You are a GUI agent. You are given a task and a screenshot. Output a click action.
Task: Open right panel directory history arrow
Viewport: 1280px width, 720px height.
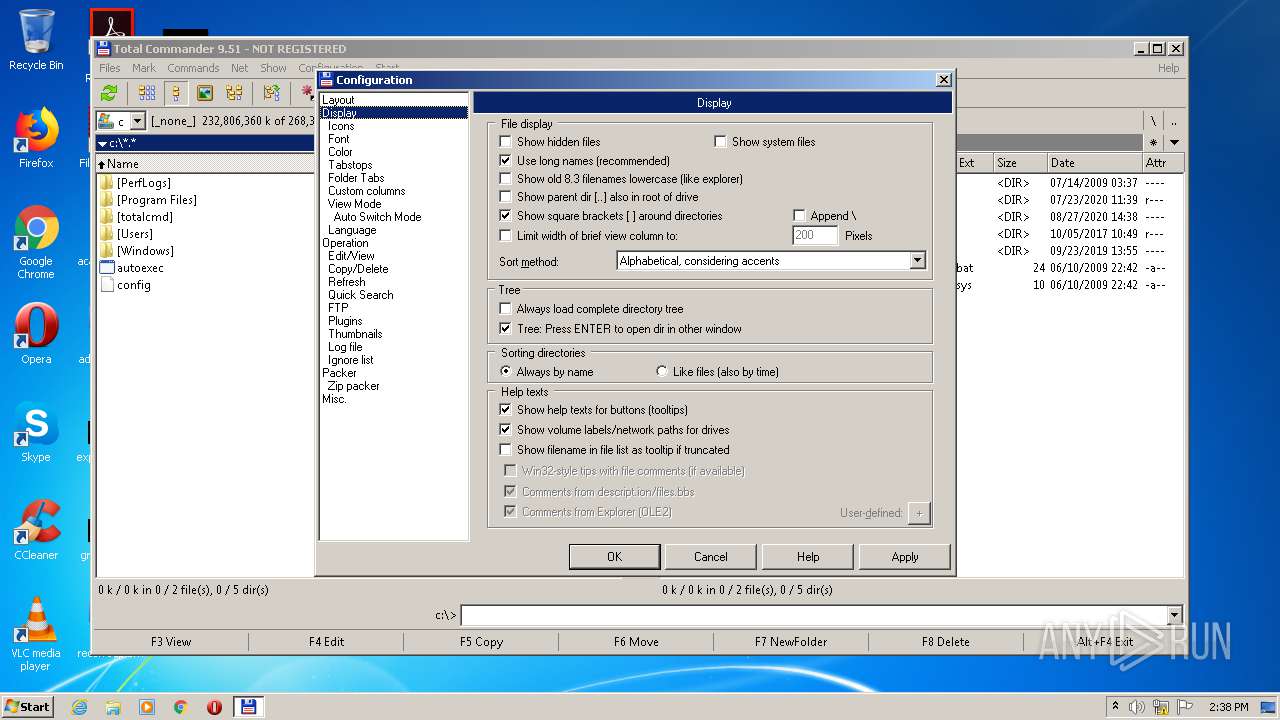tap(1174, 143)
